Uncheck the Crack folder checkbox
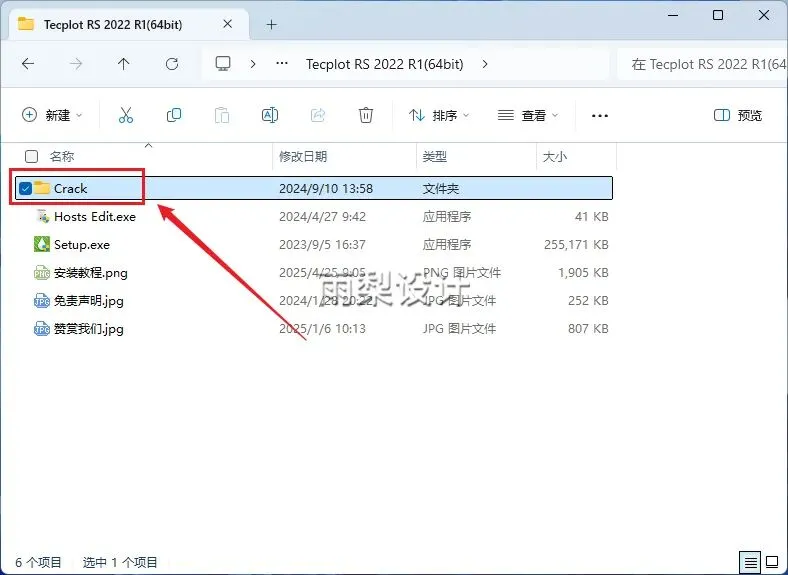This screenshot has width=788, height=575. click(25, 188)
